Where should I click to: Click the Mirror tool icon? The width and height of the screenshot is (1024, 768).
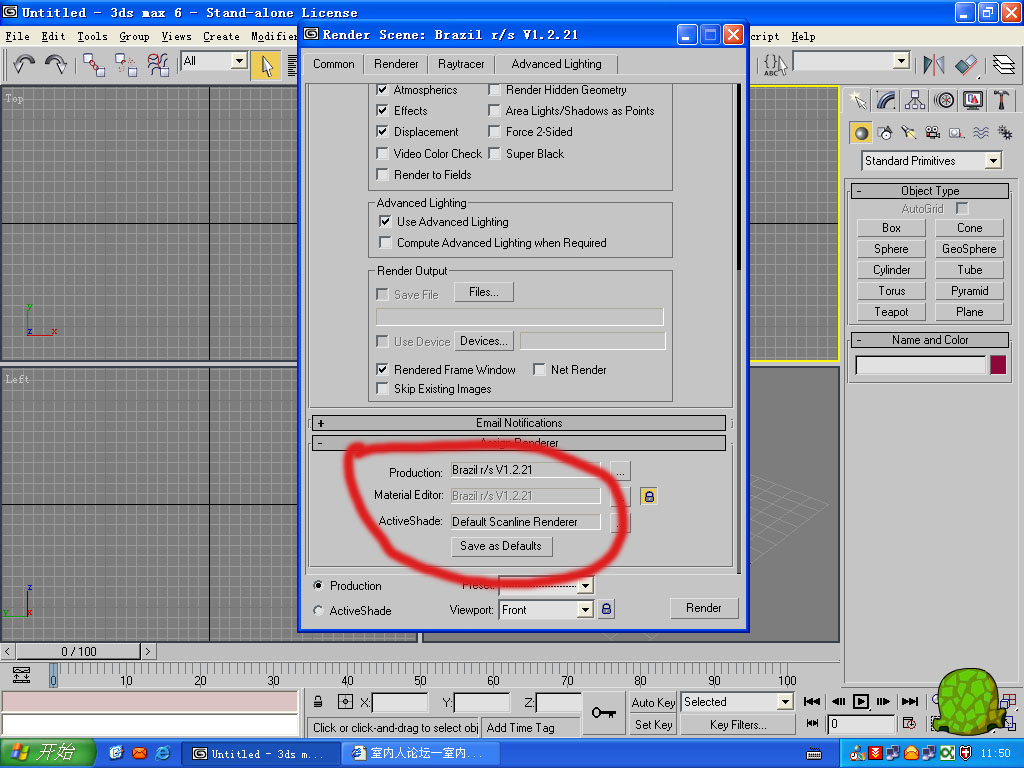(x=934, y=65)
